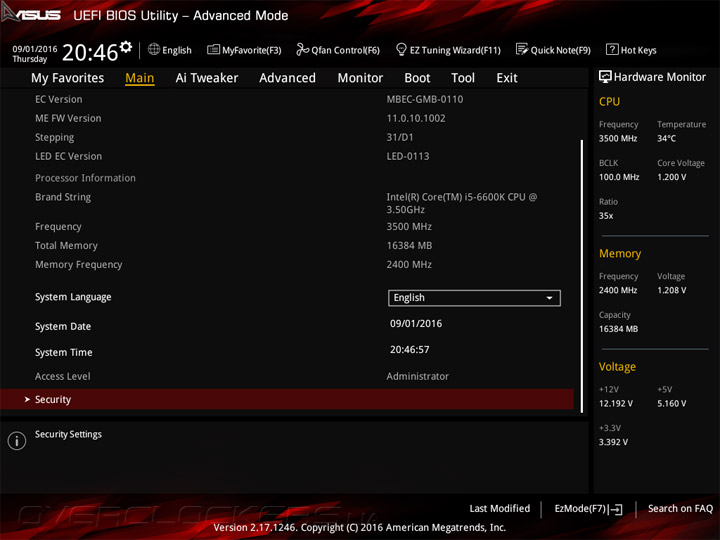Click the Core Voltage 1.200 V reading

(x=671, y=177)
